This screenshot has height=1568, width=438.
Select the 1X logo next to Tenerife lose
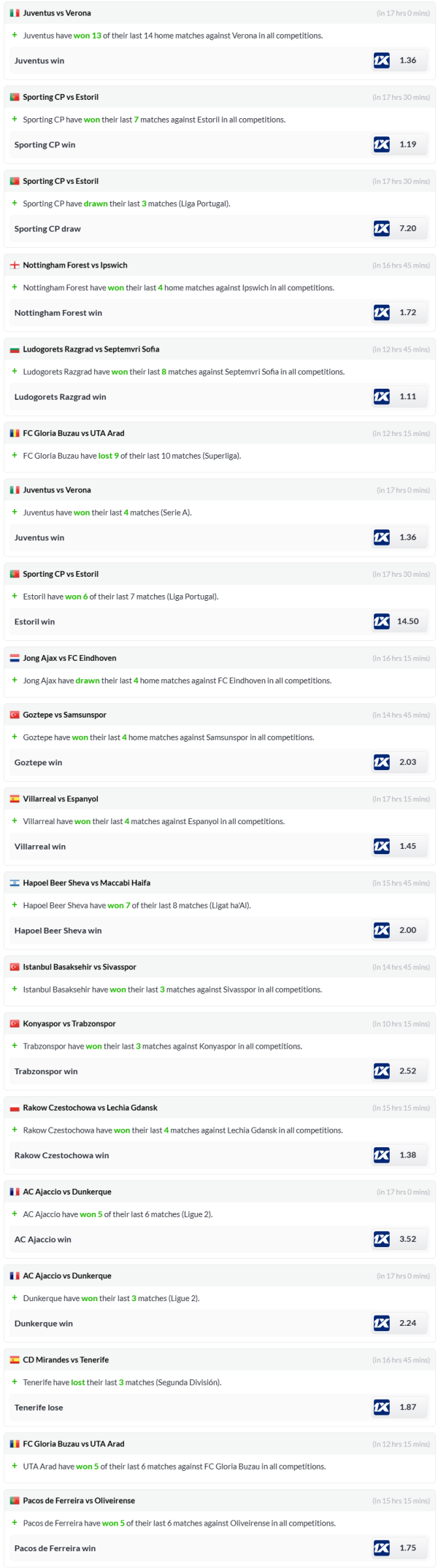[x=381, y=1407]
